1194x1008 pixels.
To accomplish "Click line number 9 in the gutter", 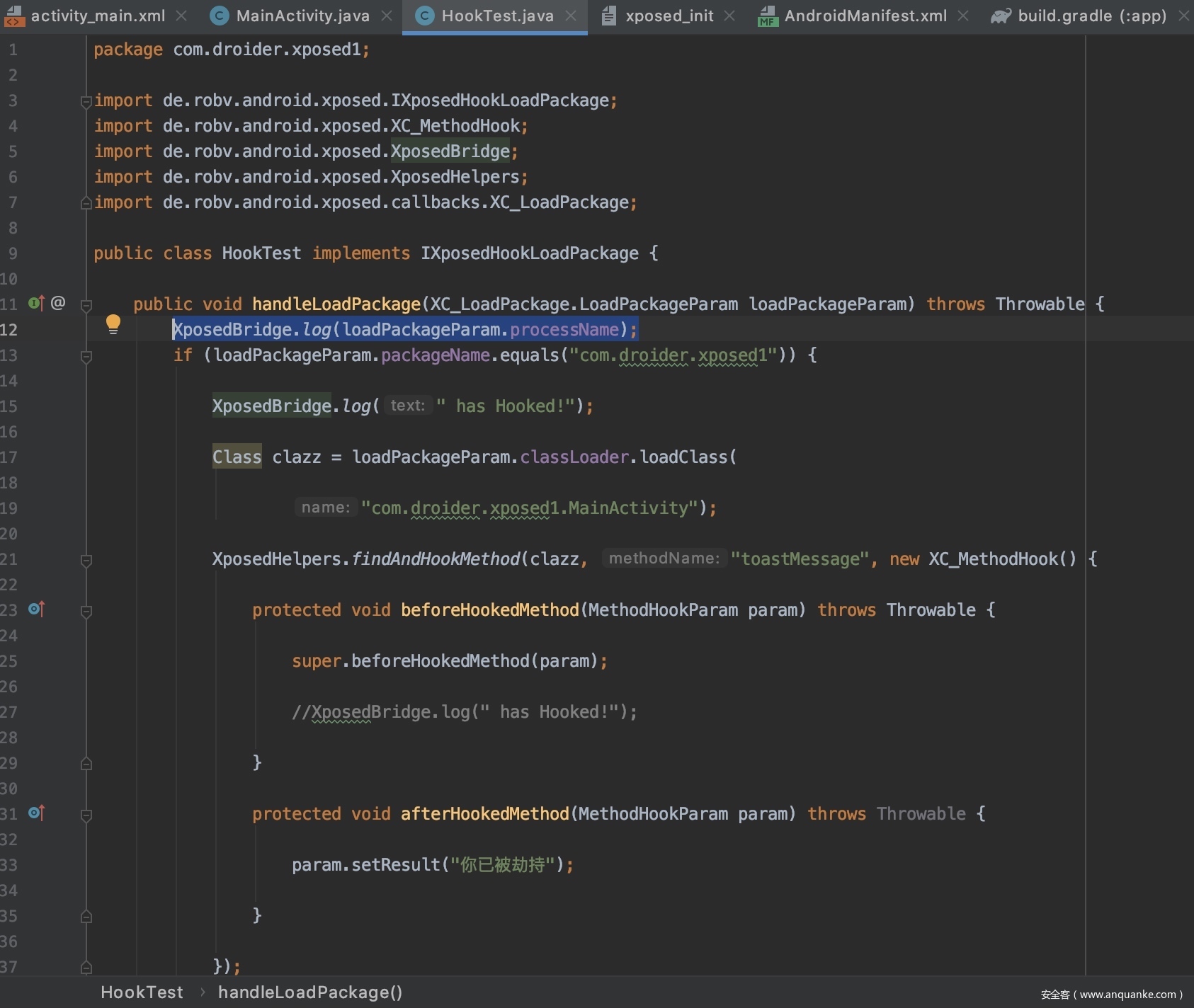I will pos(13,253).
